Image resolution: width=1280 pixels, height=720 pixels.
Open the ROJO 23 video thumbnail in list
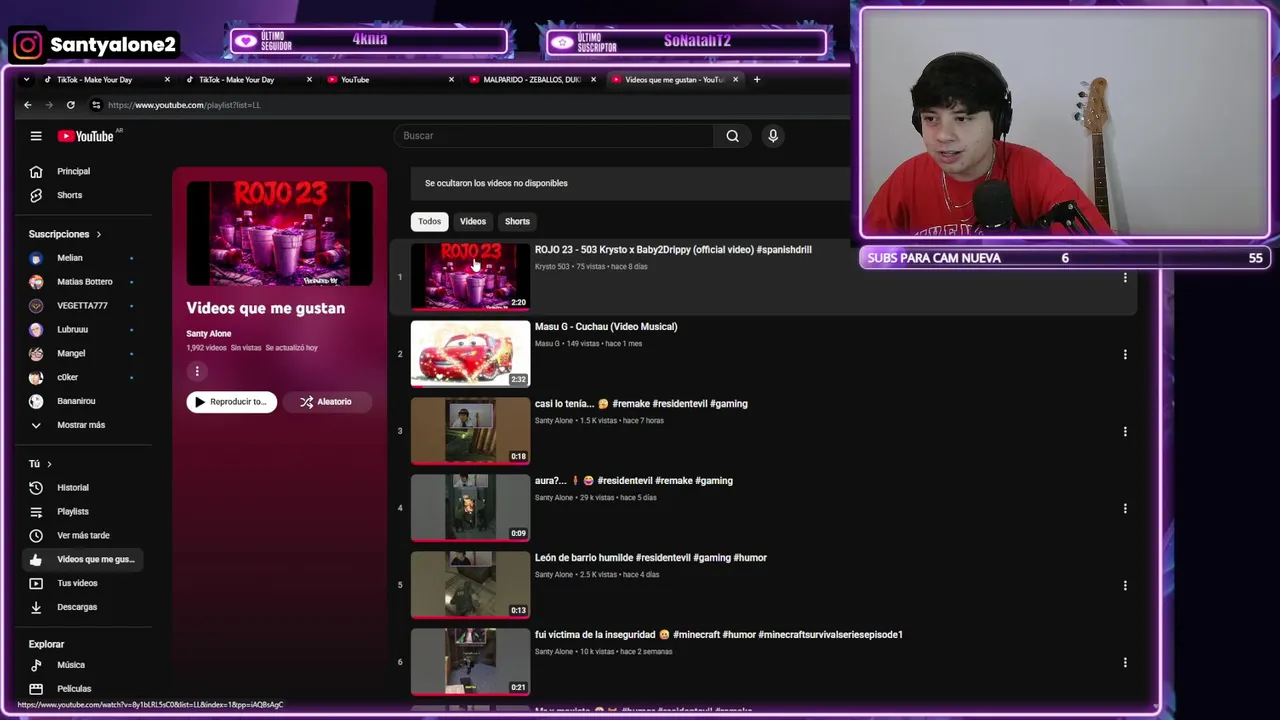[470, 277]
